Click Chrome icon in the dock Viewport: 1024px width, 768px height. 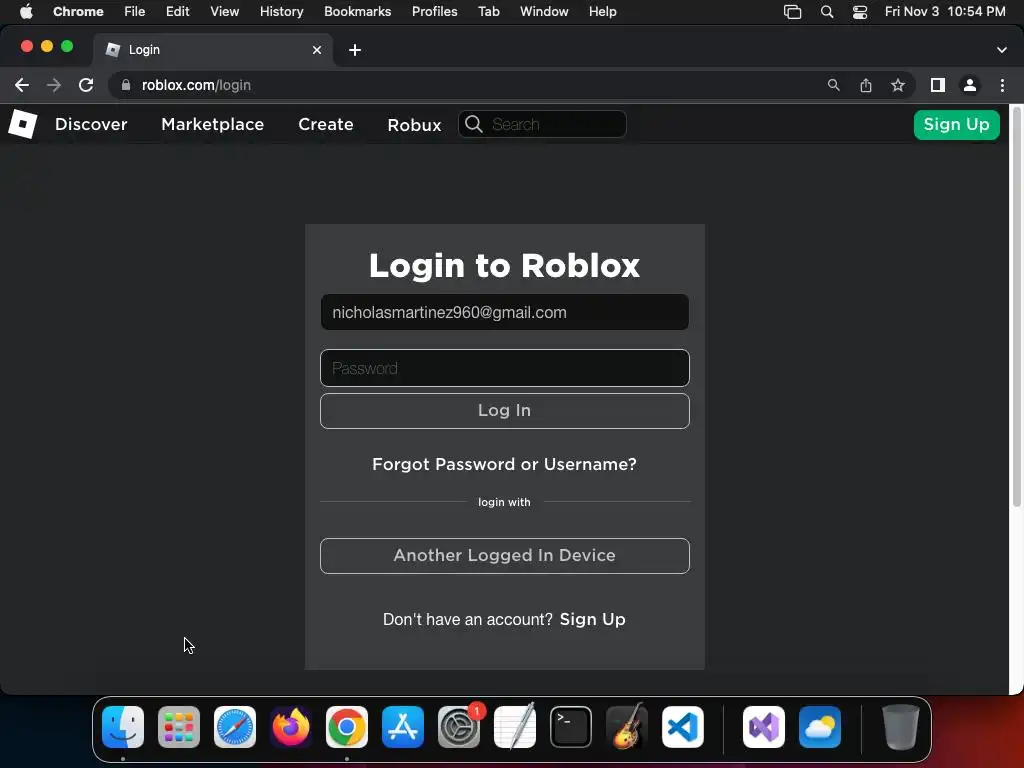[x=347, y=727]
